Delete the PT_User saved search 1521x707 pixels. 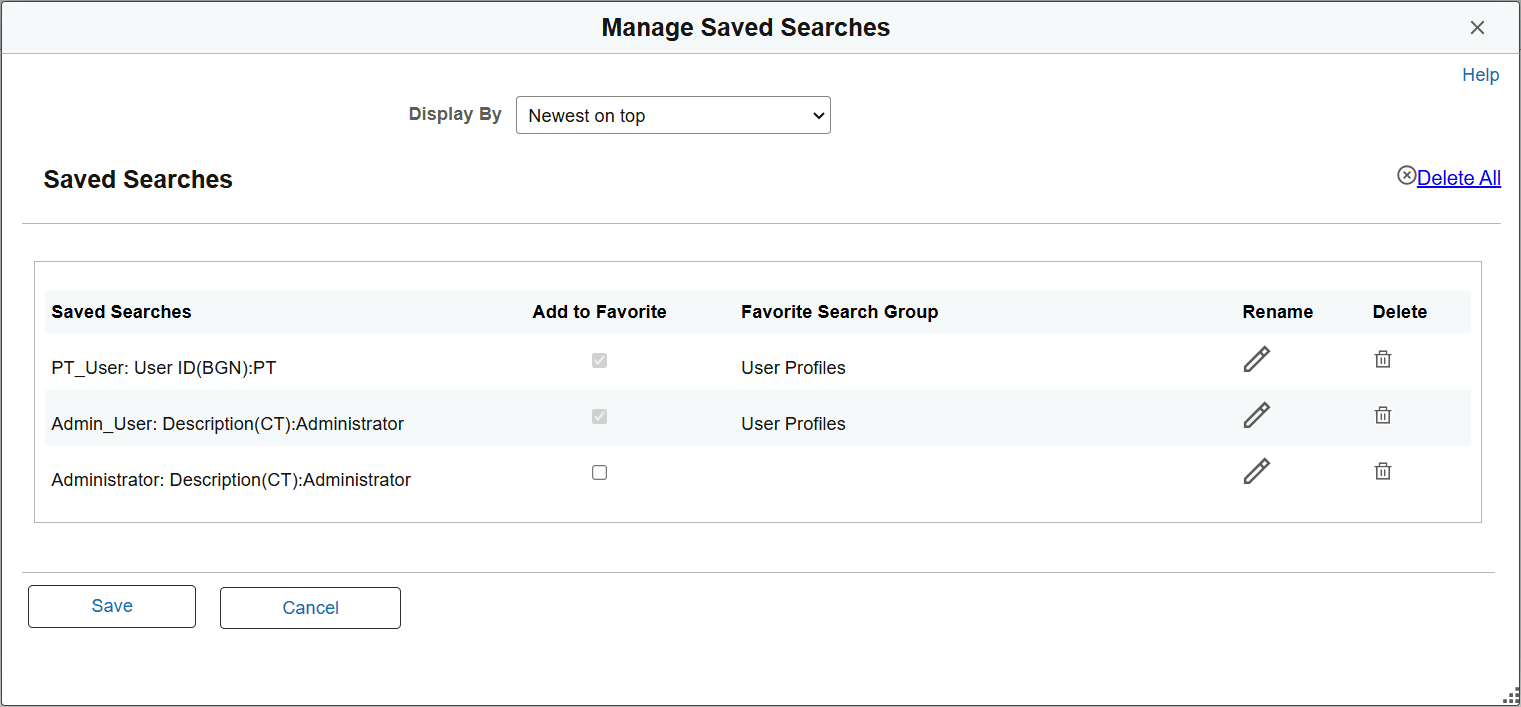tap(1383, 359)
